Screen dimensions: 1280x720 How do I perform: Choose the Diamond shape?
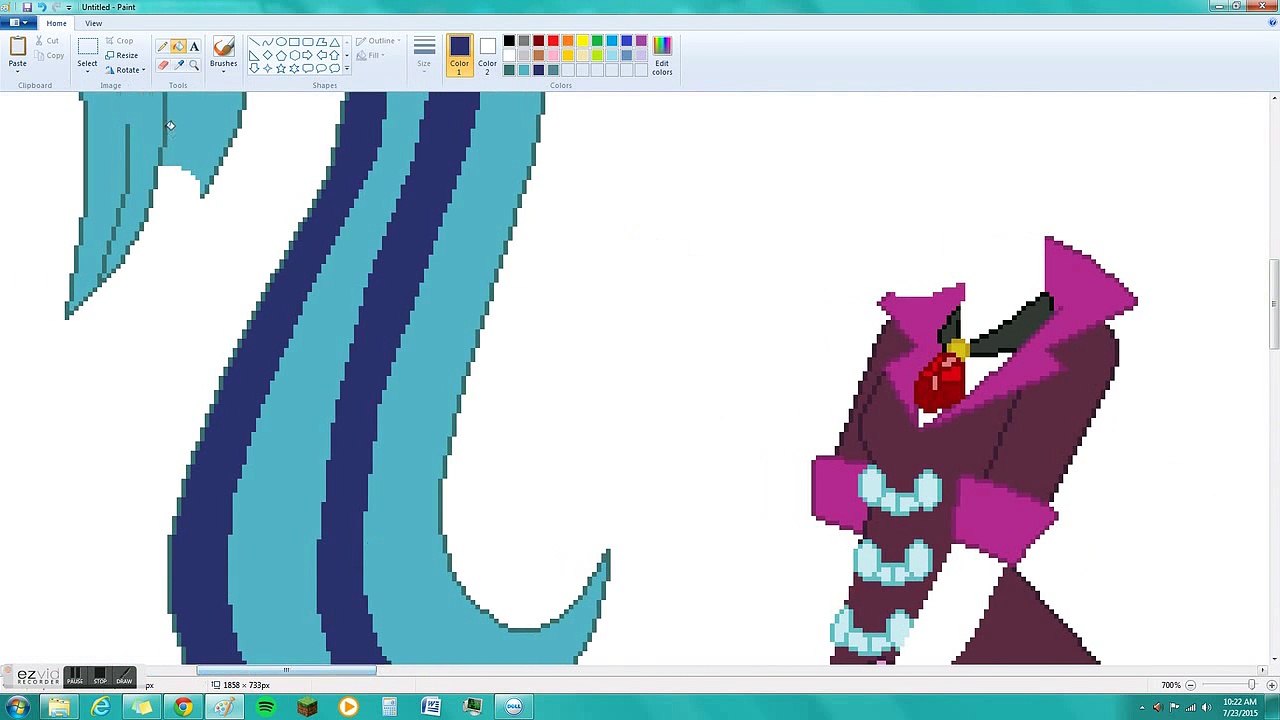pyautogui.click(x=267, y=56)
